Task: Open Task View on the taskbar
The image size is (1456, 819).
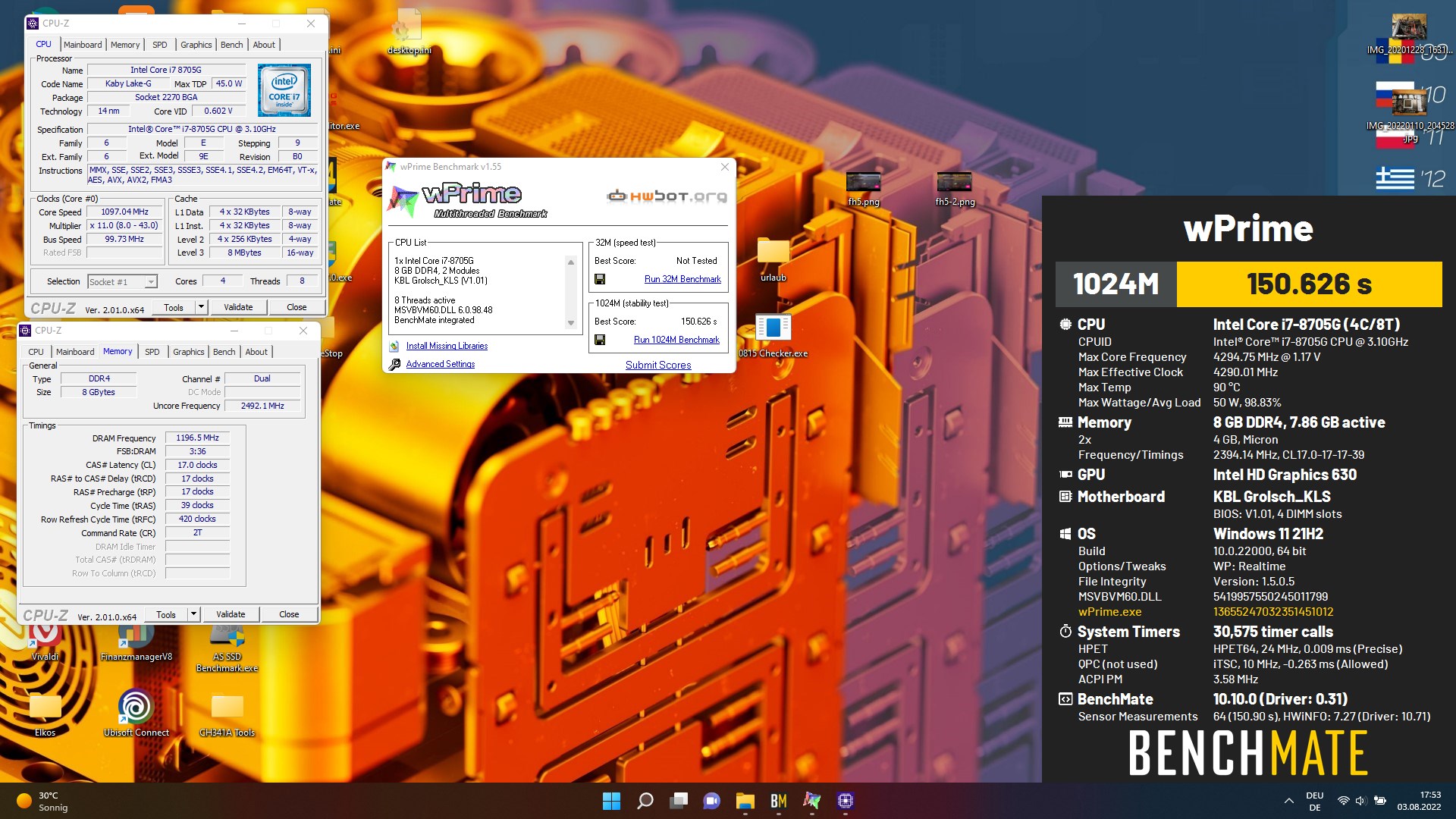Action: (679, 801)
